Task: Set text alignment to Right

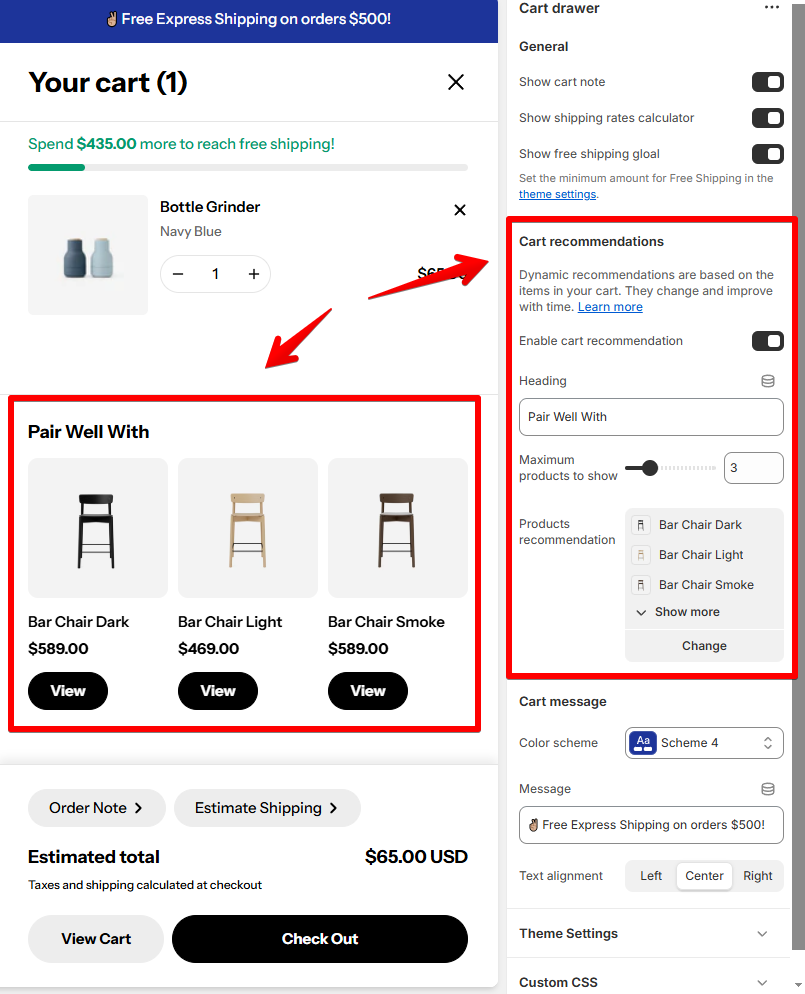Action: coord(757,875)
